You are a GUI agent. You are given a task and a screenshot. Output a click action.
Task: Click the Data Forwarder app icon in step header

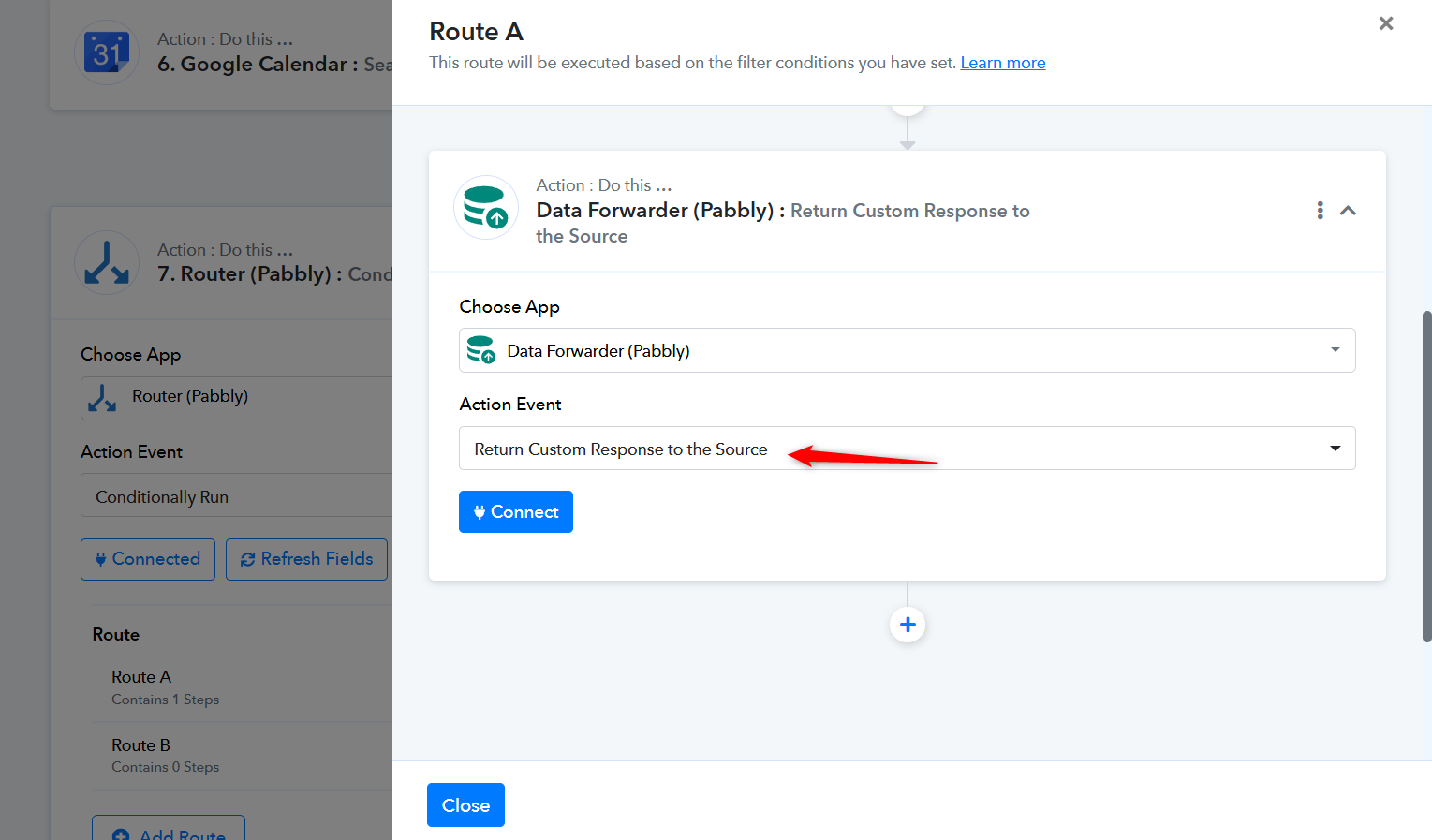coord(486,207)
